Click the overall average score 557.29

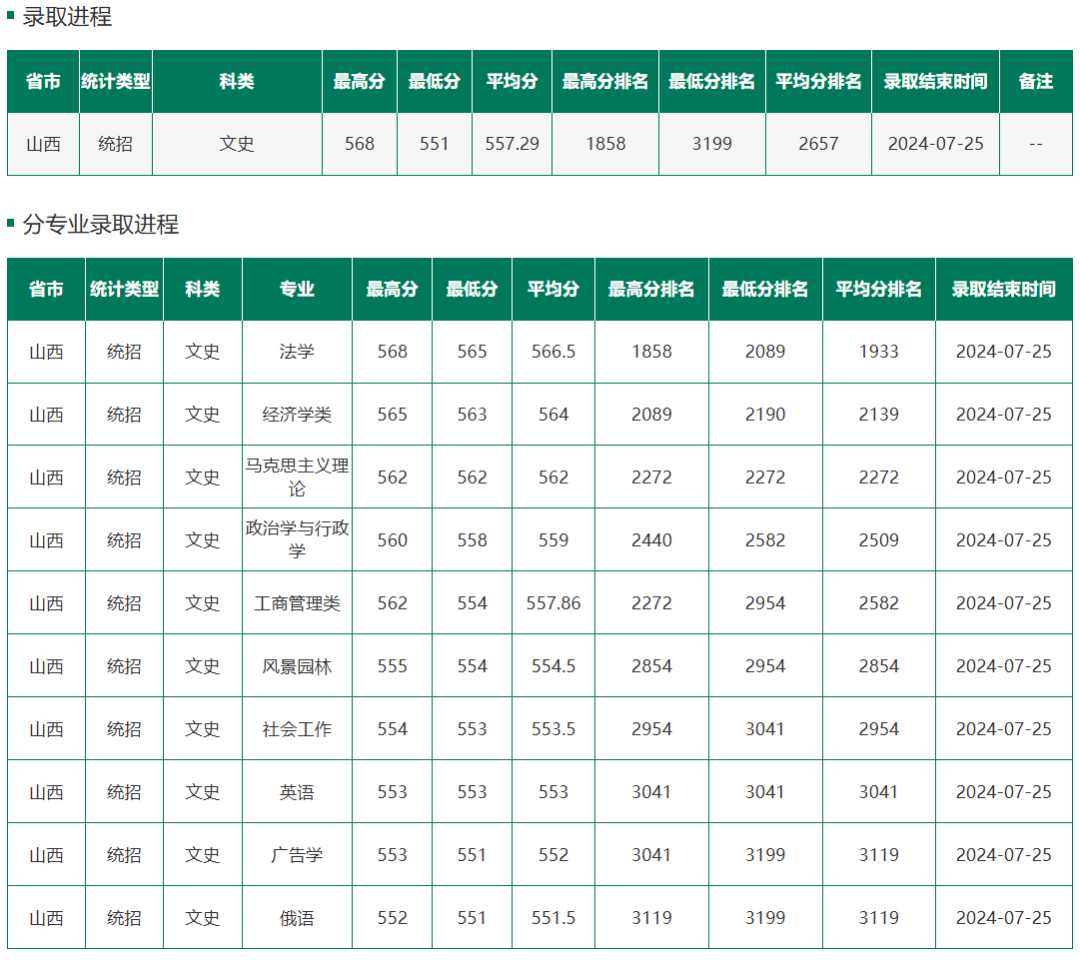pyautogui.click(x=512, y=144)
